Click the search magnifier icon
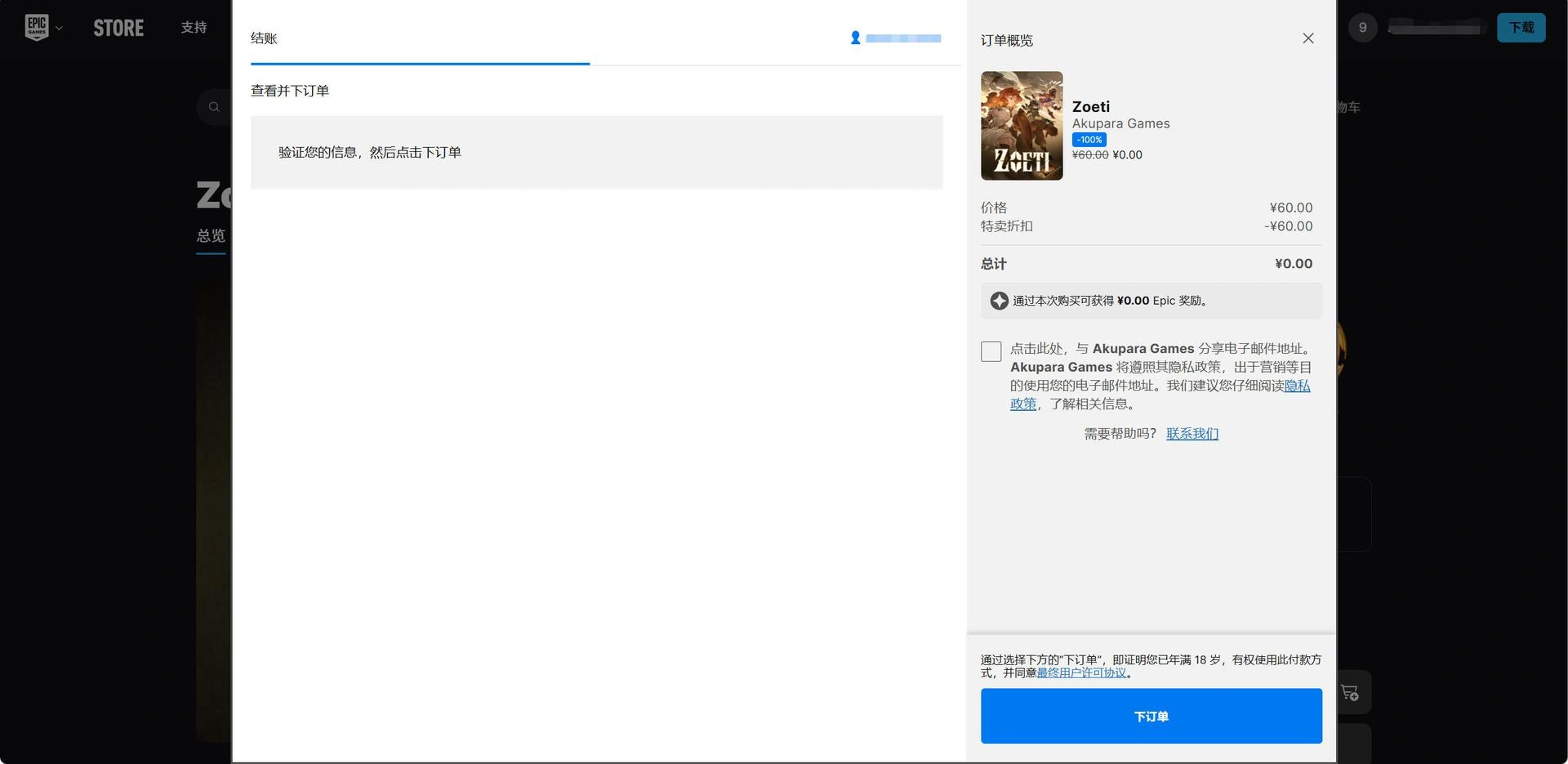 coord(214,107)
